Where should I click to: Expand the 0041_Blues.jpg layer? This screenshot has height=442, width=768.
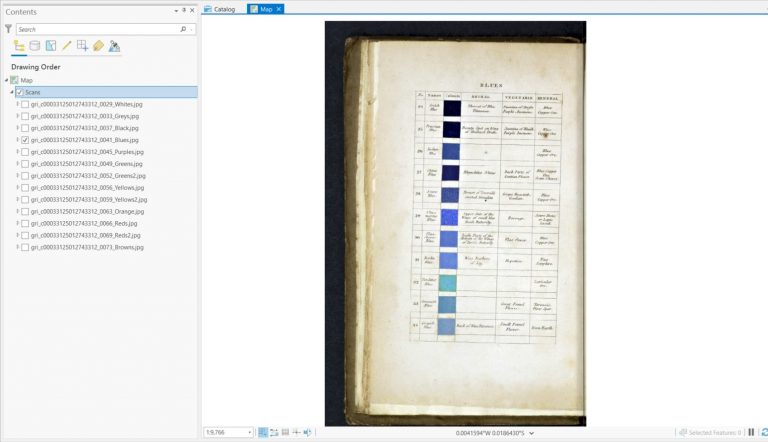pos(18,140)
